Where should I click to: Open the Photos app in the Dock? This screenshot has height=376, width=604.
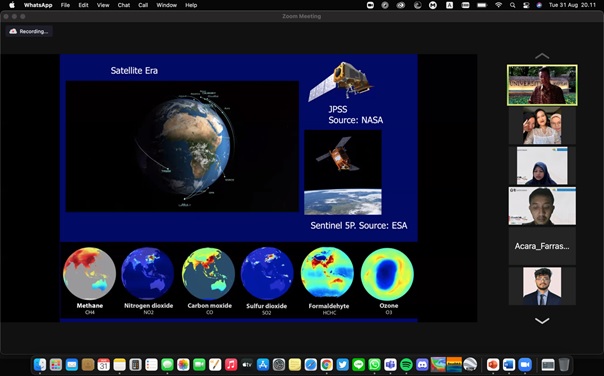click(183, 364)
